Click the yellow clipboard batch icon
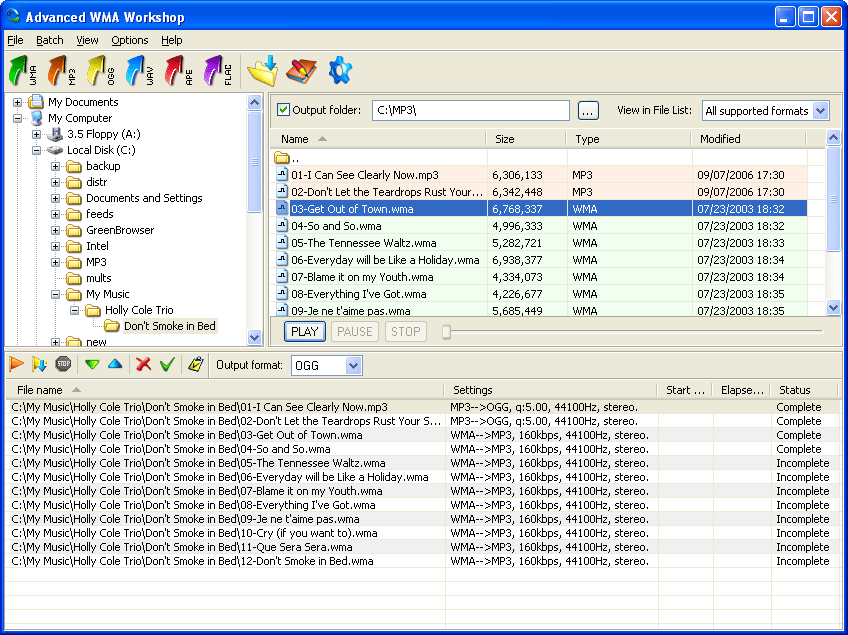The image size is (848, 635). [x=195, y=364]
